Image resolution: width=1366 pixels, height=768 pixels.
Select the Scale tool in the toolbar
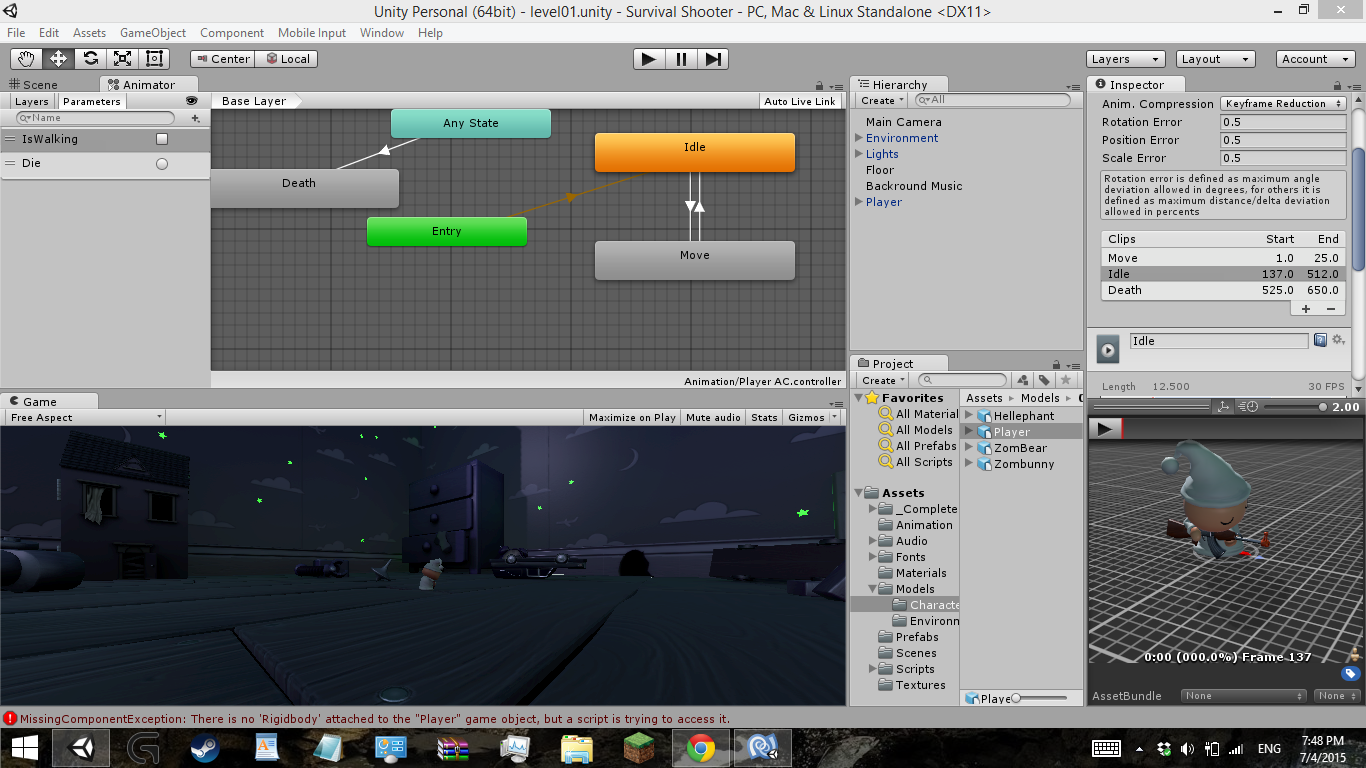(123, 59)
